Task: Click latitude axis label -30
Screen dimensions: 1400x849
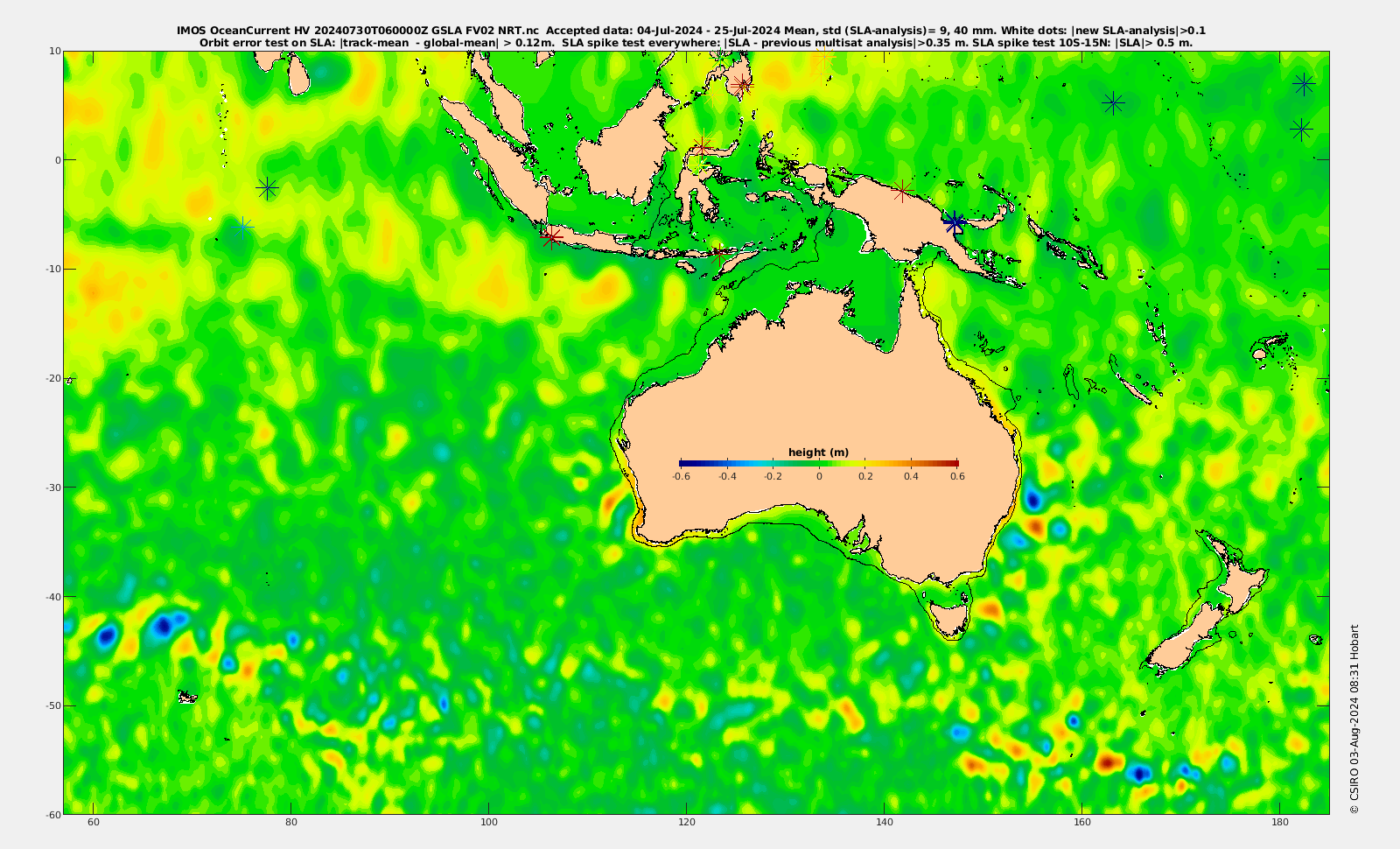Action: pyautogui.click(x=52, y=488)
